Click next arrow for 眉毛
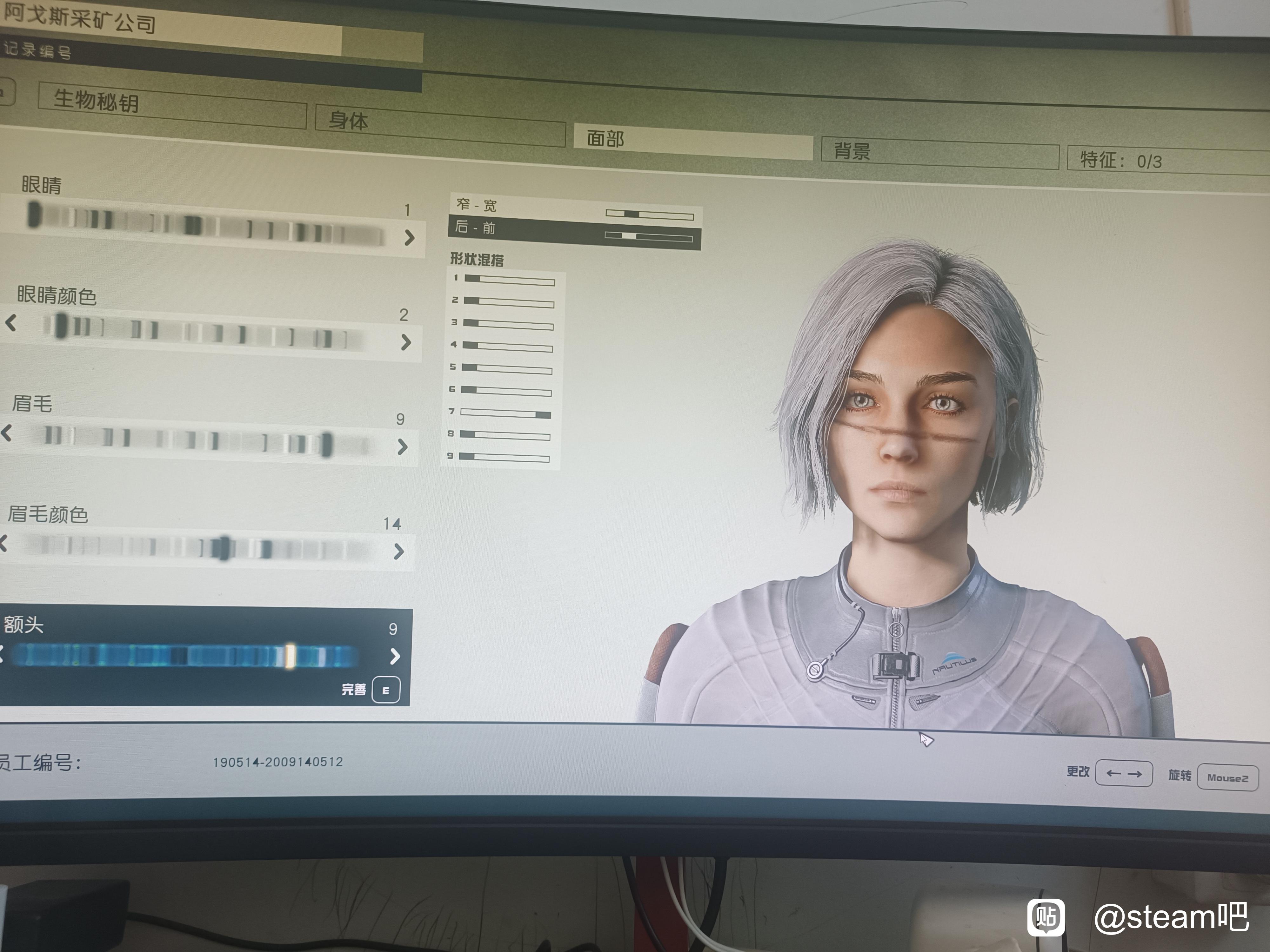The image size is (1270, 952). (x=403, y=447)
